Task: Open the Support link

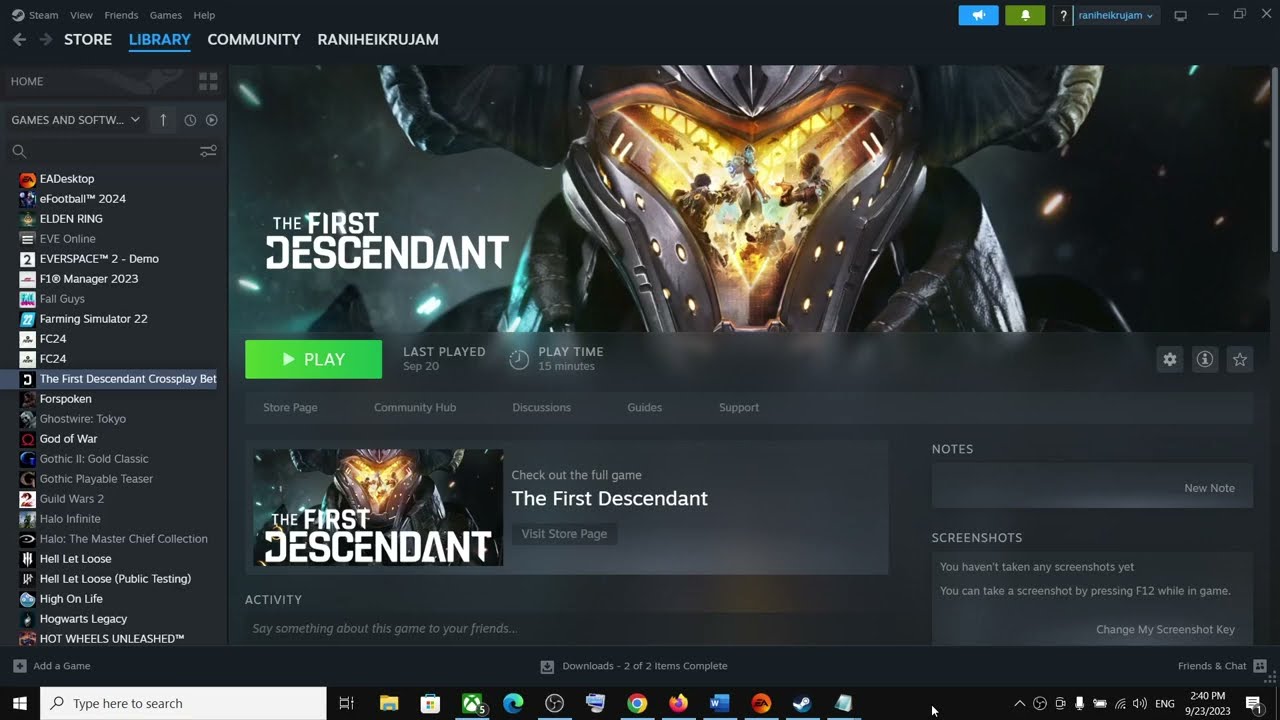Action: pyautogui.click(x=739, y=407)
